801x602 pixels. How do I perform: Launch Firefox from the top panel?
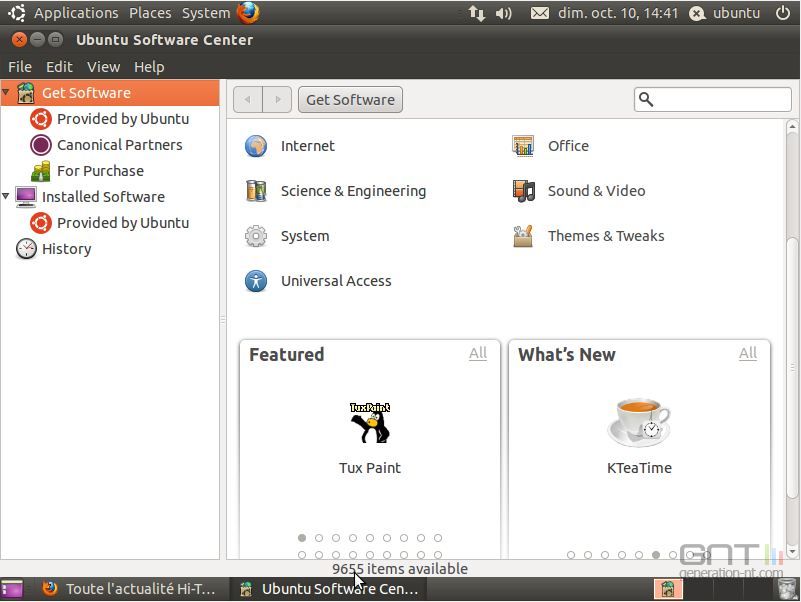[x=248, y=13]
